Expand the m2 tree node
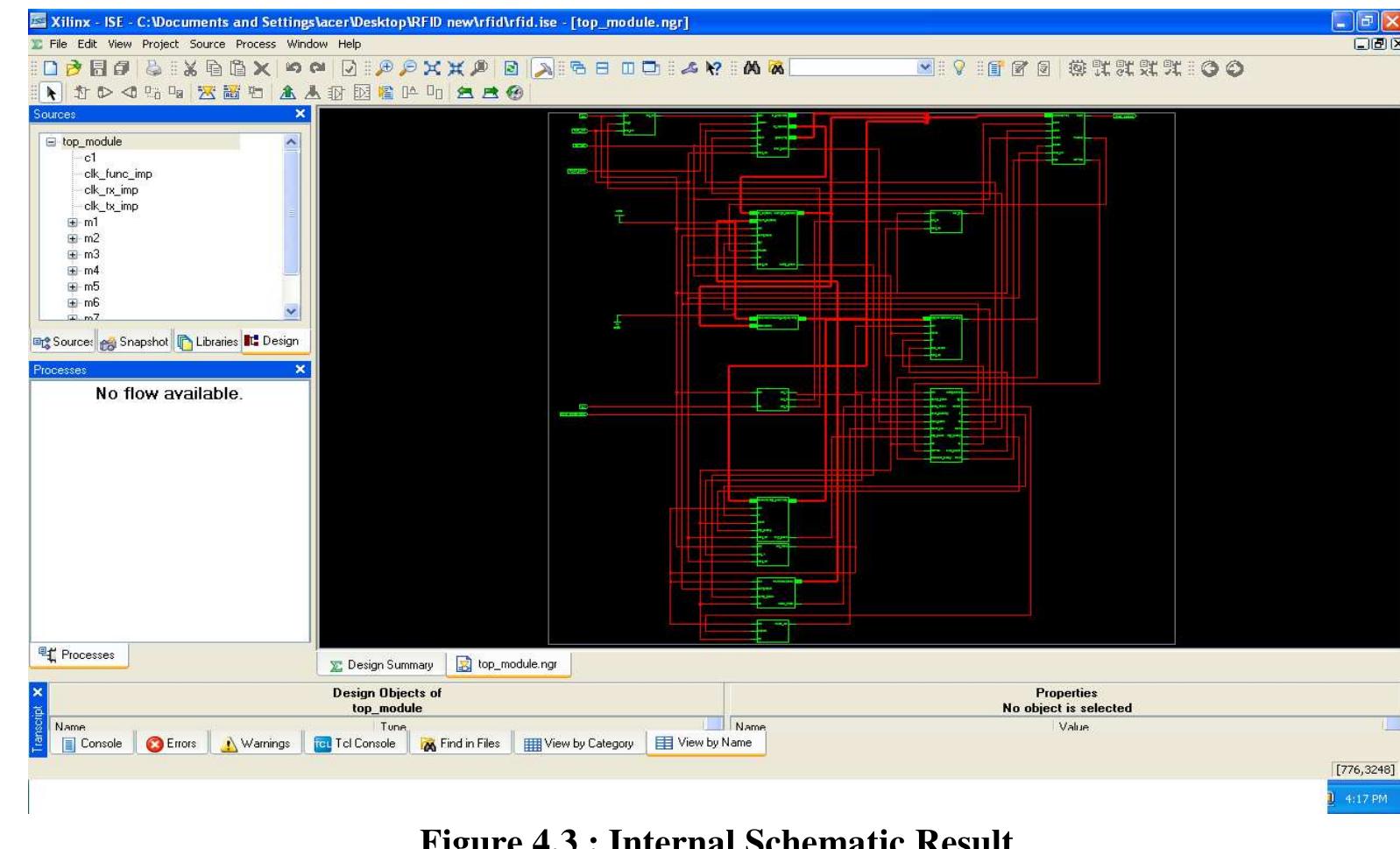This screenshot has width=1400, height=849. pyautogui.click(x=73, y=238)
